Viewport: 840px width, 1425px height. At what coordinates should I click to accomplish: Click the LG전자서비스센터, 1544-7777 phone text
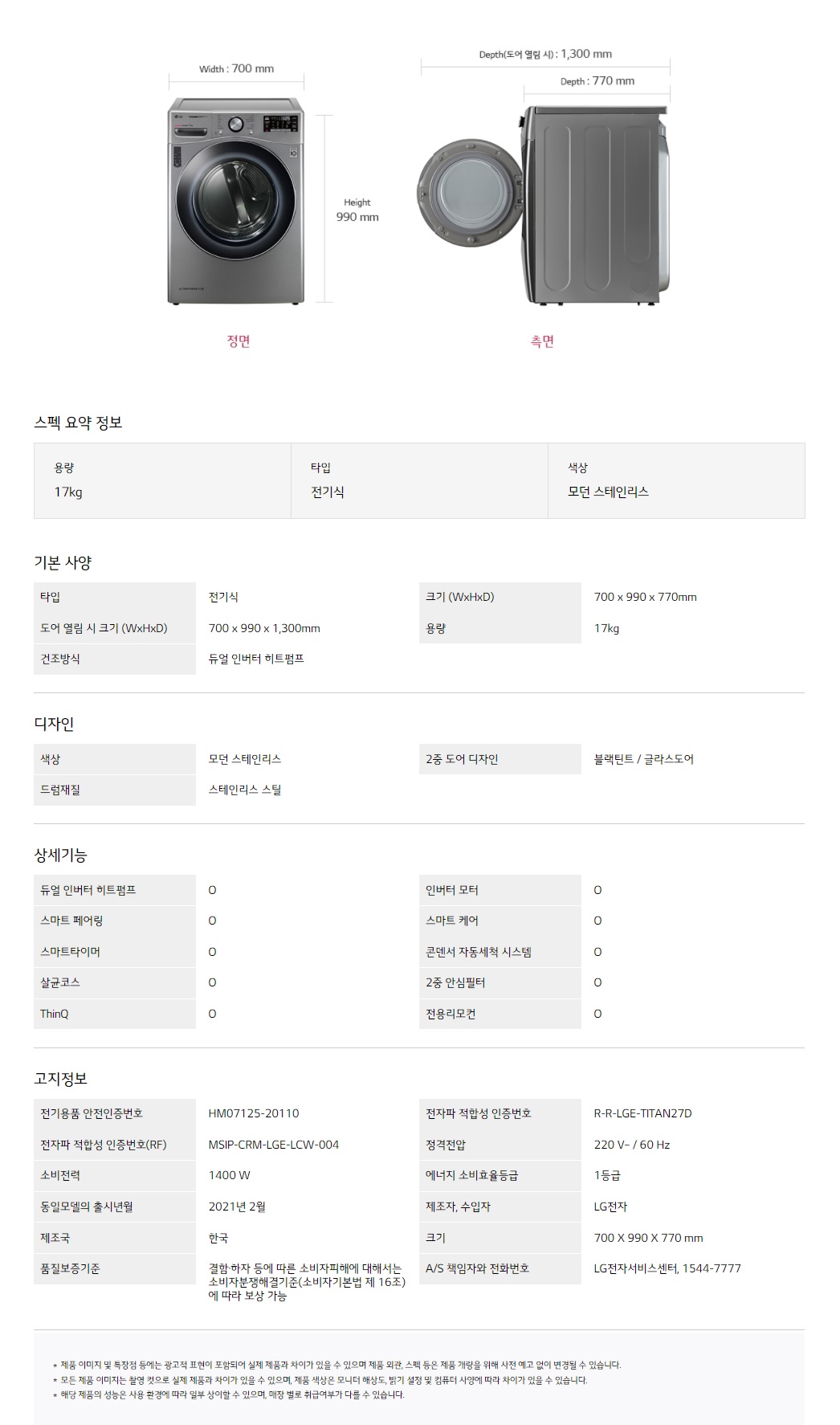pos(667,1268)
